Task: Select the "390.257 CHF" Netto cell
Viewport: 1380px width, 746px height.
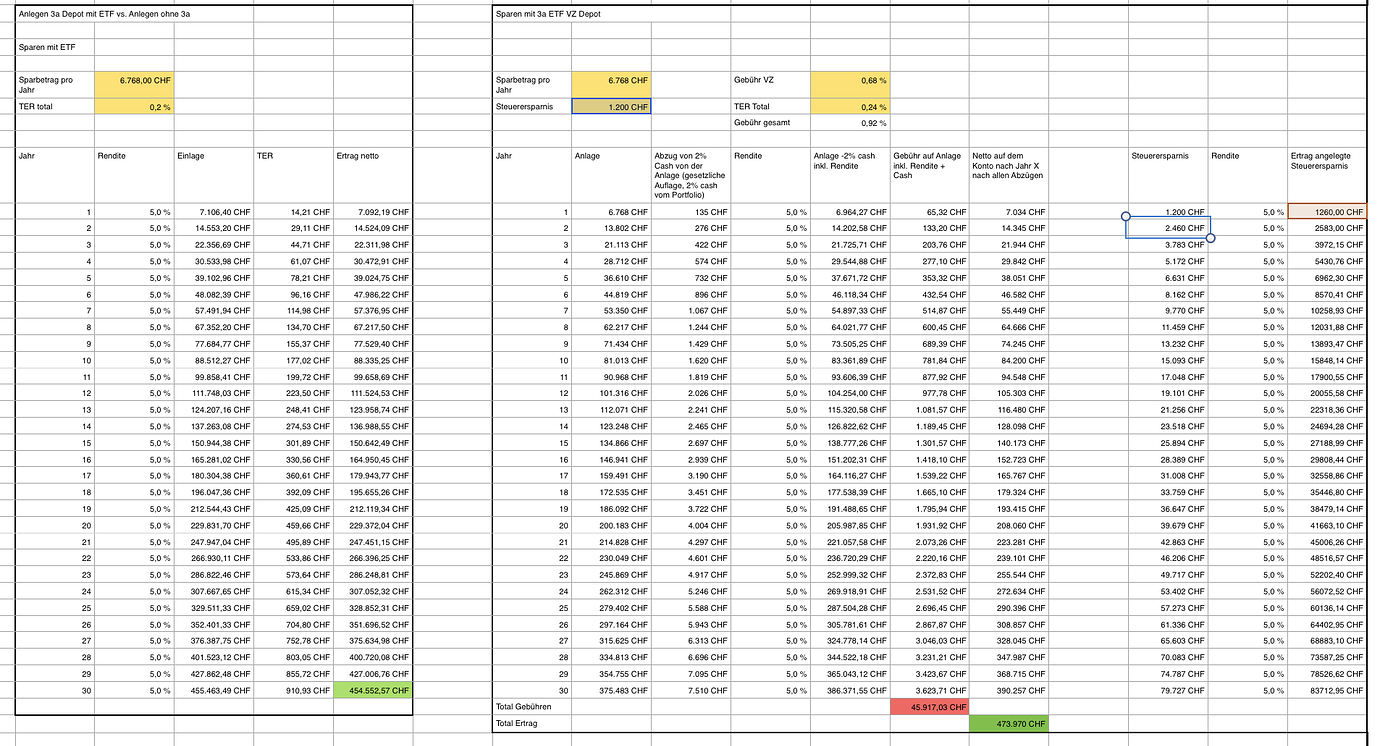Action: pos(1009,690)
